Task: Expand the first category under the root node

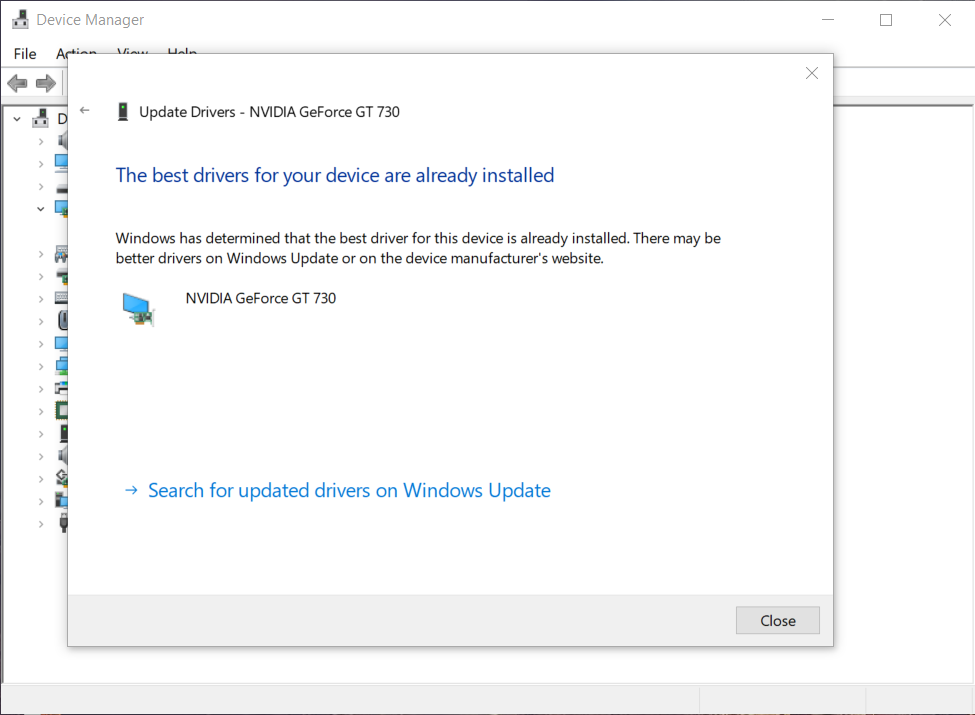Action: click(x=41, y=141)
